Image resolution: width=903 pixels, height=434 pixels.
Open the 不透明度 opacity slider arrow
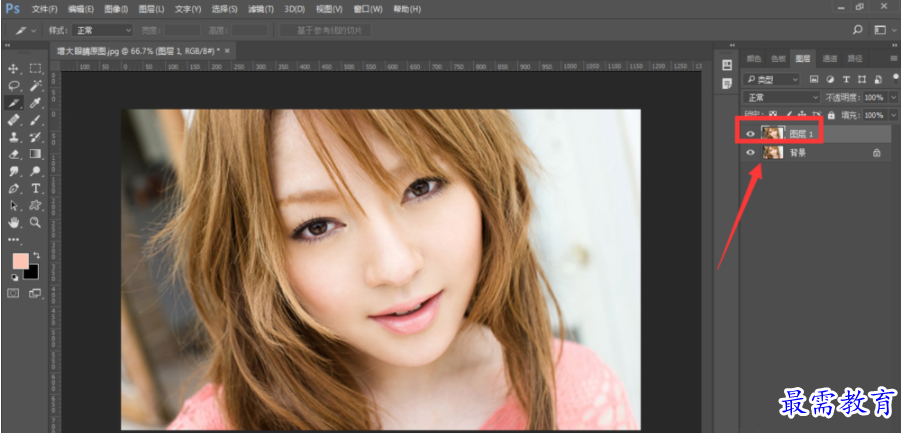(x=894, y=97)
